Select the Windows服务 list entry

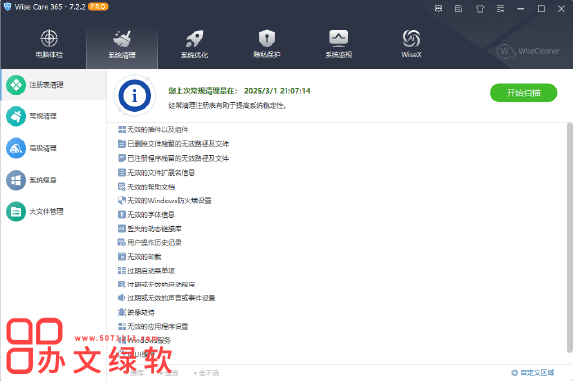(x=145, y=340)
